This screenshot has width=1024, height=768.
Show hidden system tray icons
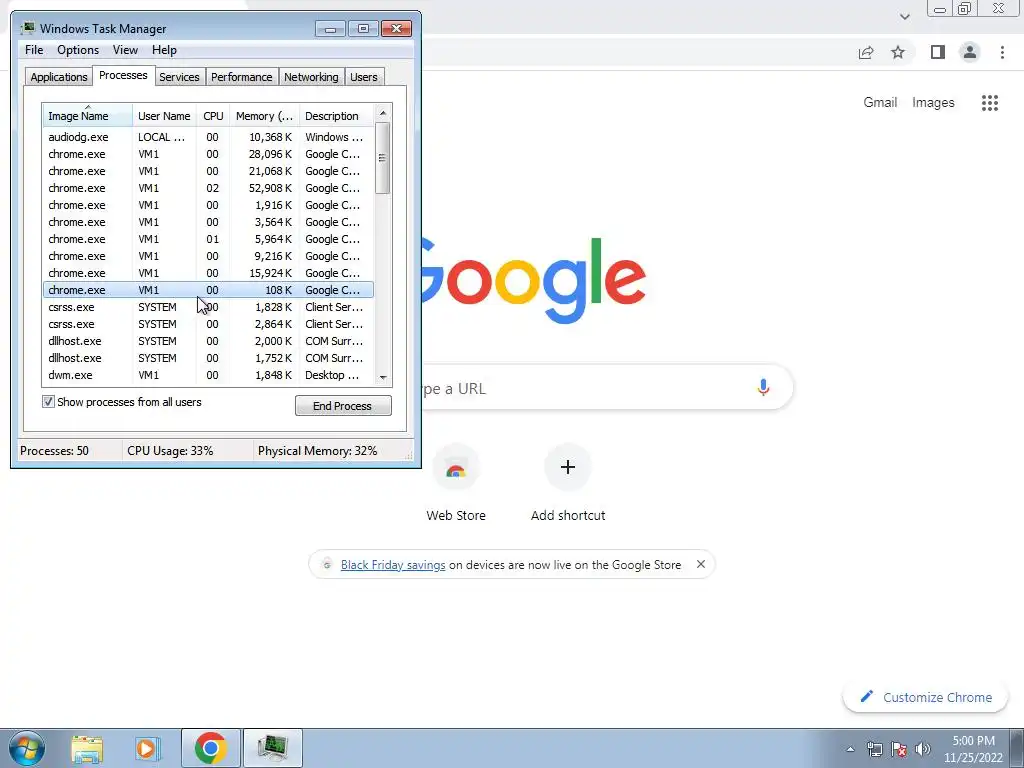coord(850,749)
